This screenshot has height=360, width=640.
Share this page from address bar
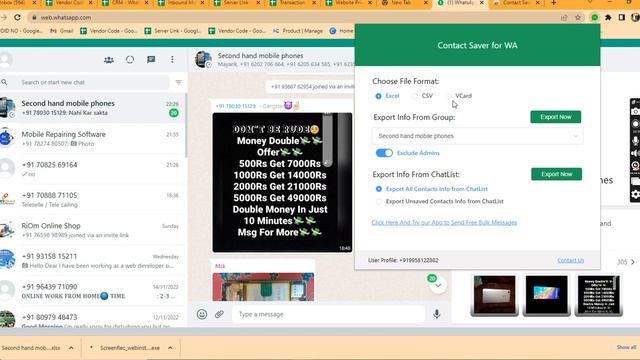click(x=564, y=18)
